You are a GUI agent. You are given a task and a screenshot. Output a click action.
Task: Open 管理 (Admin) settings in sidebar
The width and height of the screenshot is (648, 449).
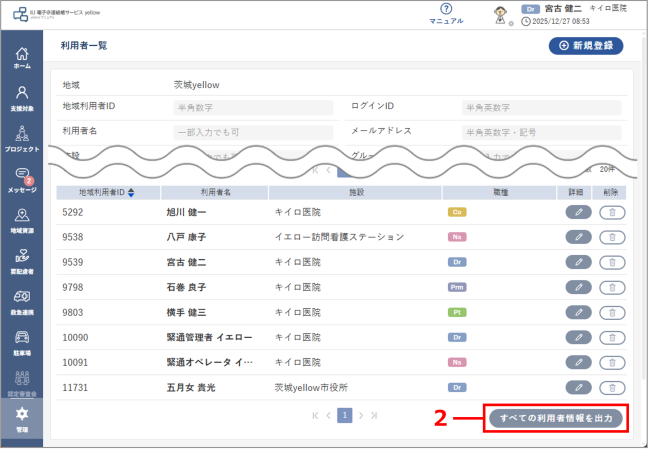[22, 418]
